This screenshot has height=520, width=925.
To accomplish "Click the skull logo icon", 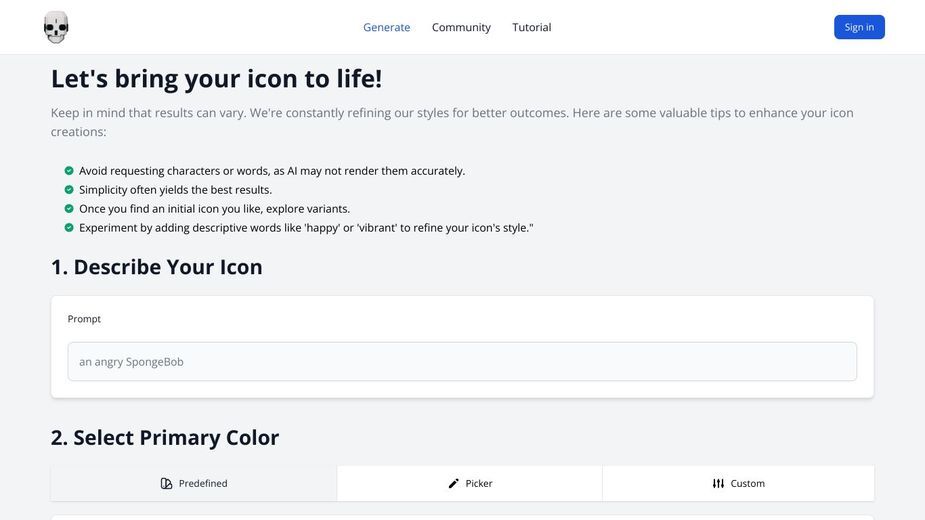I will [x=56, y=27].
